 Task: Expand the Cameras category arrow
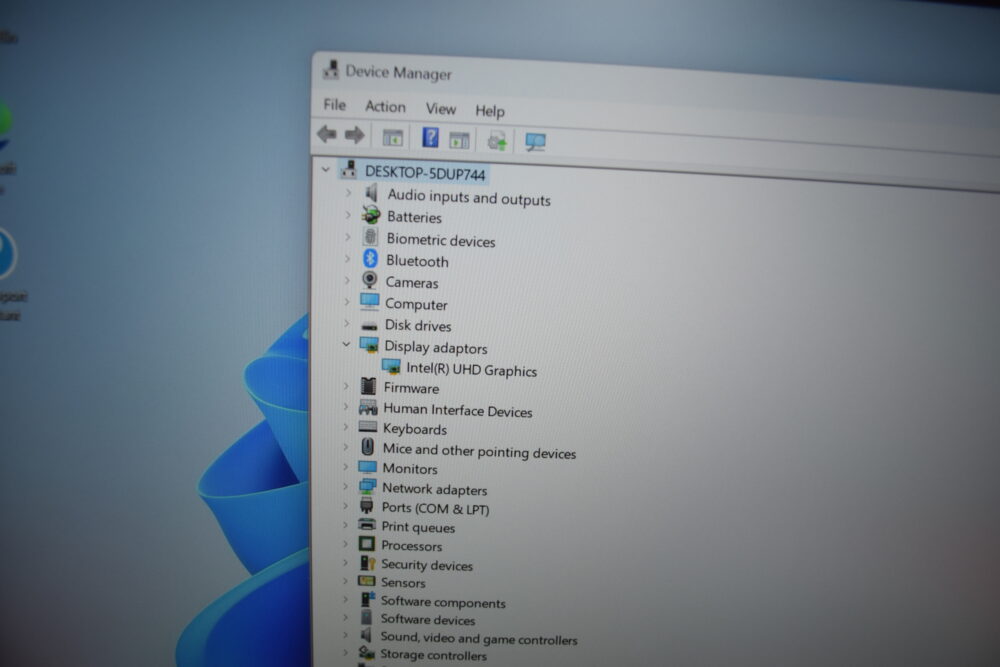(348, 280)
